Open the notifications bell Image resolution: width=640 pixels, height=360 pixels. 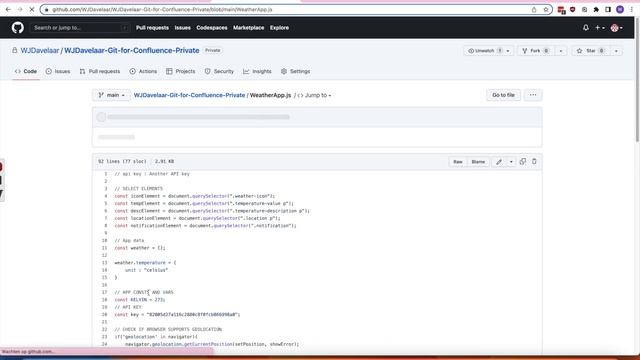click(x=586, y=28)
